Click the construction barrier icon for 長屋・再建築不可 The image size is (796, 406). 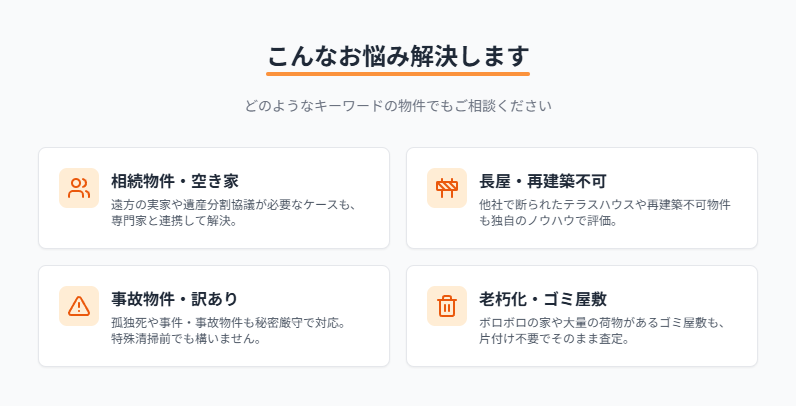[447, 188]
